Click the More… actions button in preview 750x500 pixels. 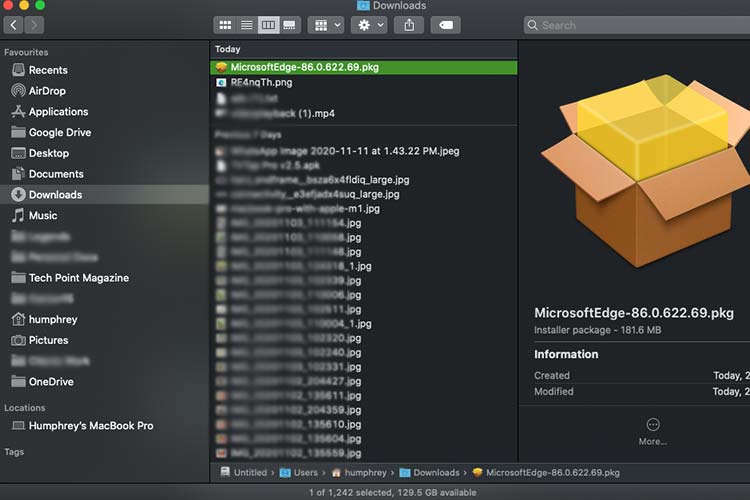652,432
